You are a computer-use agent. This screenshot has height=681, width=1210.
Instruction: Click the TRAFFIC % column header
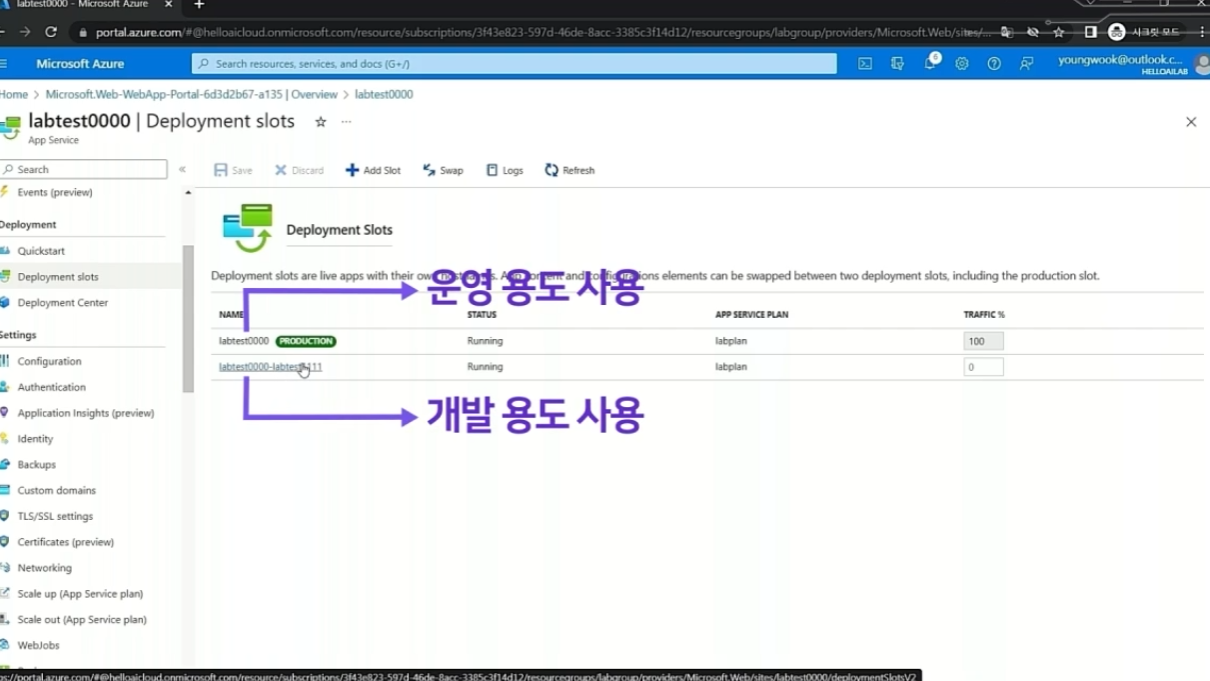point(984,315)
